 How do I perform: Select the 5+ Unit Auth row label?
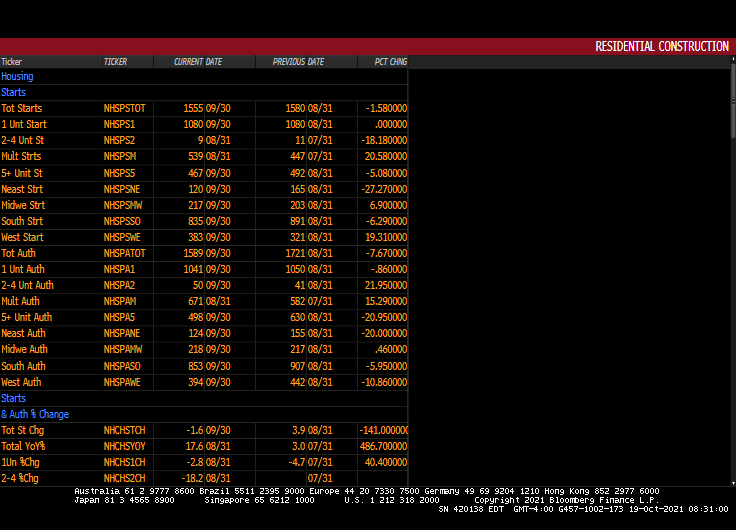27,317
